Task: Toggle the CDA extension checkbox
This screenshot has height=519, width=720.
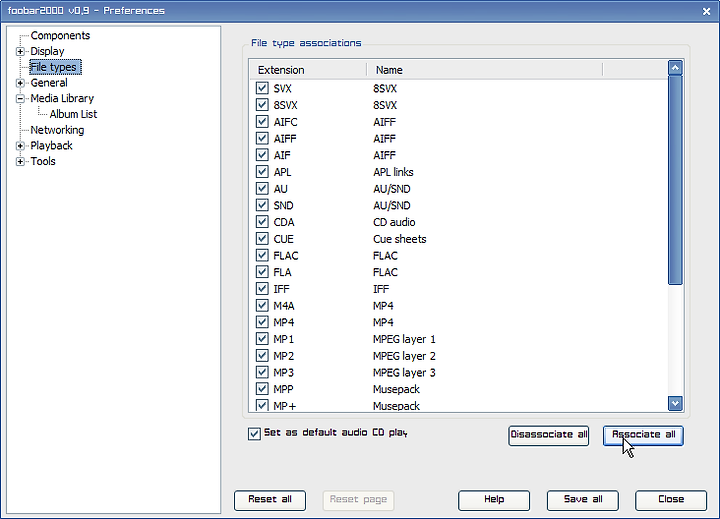Action: [262, 222]
